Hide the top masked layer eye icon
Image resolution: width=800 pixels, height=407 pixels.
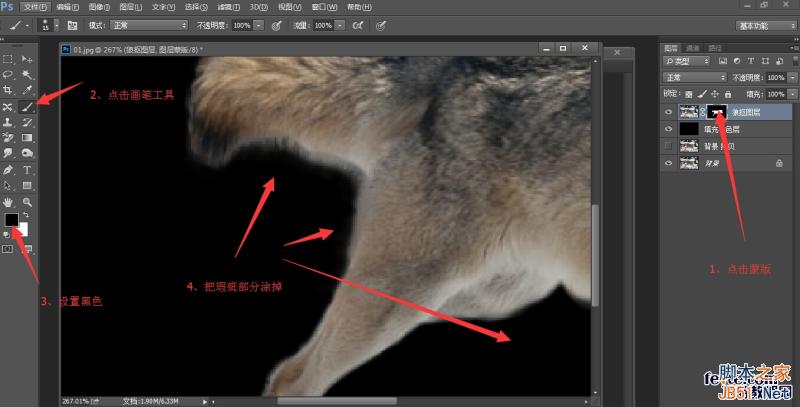pos(668,112)
